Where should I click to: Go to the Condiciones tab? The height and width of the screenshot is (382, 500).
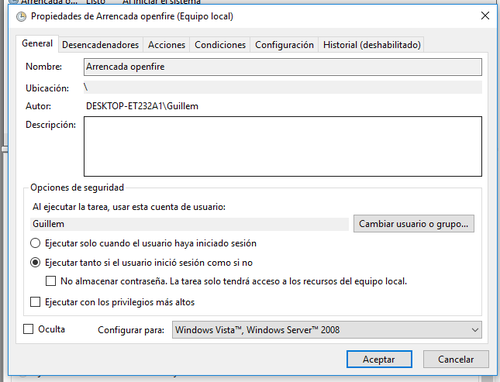[x=220, y=45]
